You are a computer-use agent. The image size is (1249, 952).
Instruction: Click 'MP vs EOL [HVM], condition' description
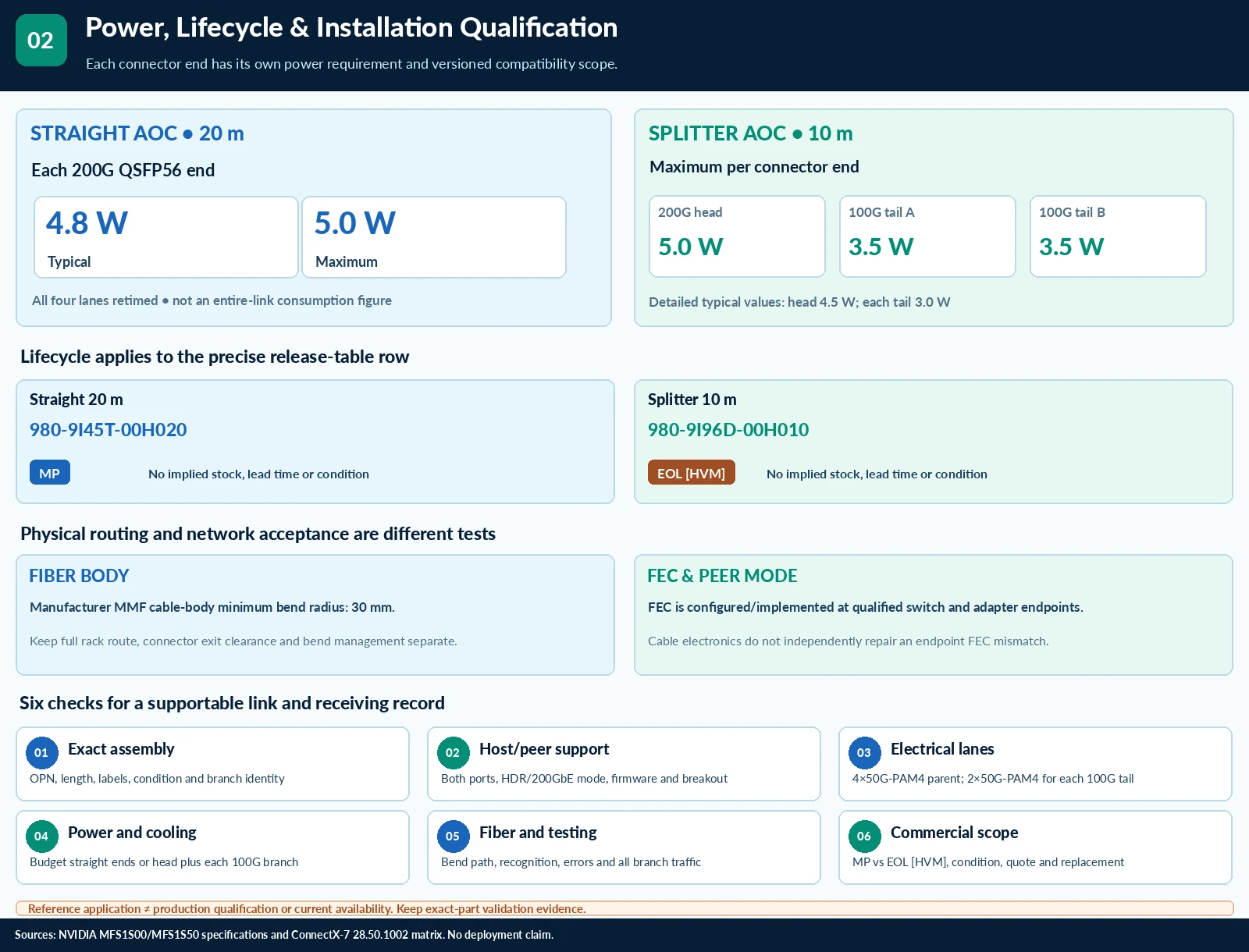pyautogui.click(x=988, y=862)
